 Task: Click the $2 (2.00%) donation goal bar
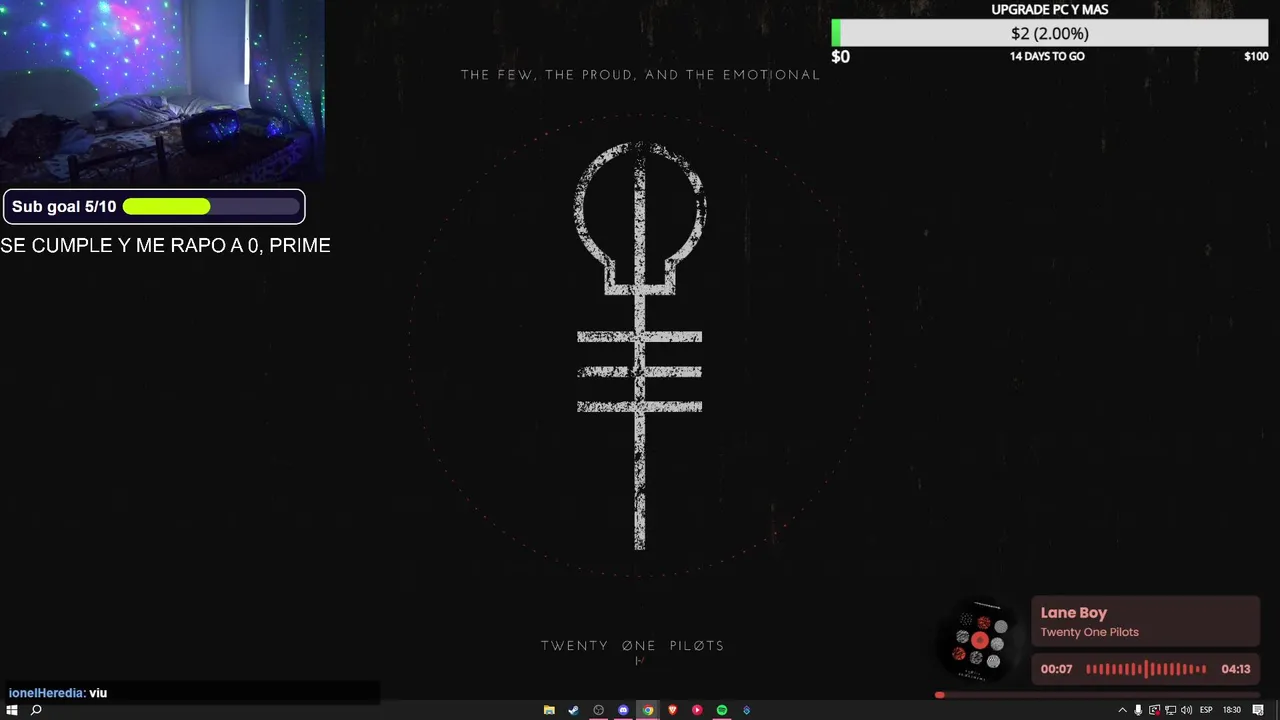click(x=1049, y=33)
